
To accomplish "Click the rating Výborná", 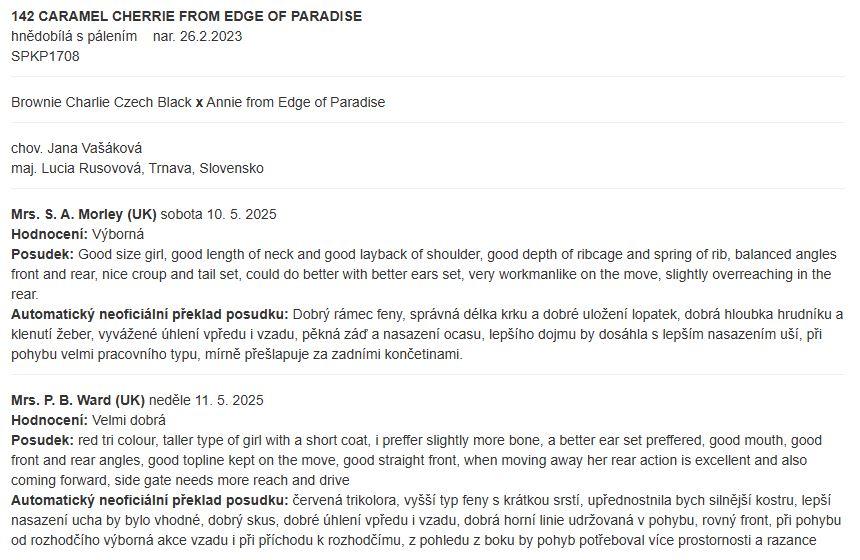I will pos(118,235).
